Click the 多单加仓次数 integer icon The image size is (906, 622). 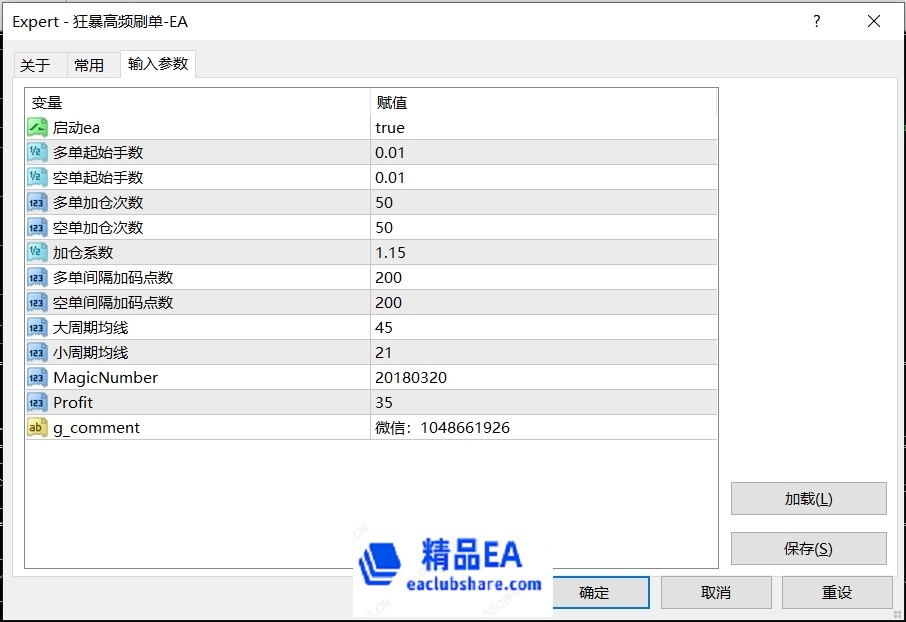point(34,202)
